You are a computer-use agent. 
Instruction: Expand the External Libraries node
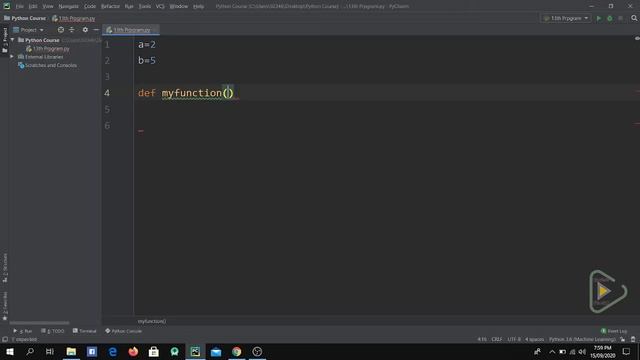pos(12,57)
